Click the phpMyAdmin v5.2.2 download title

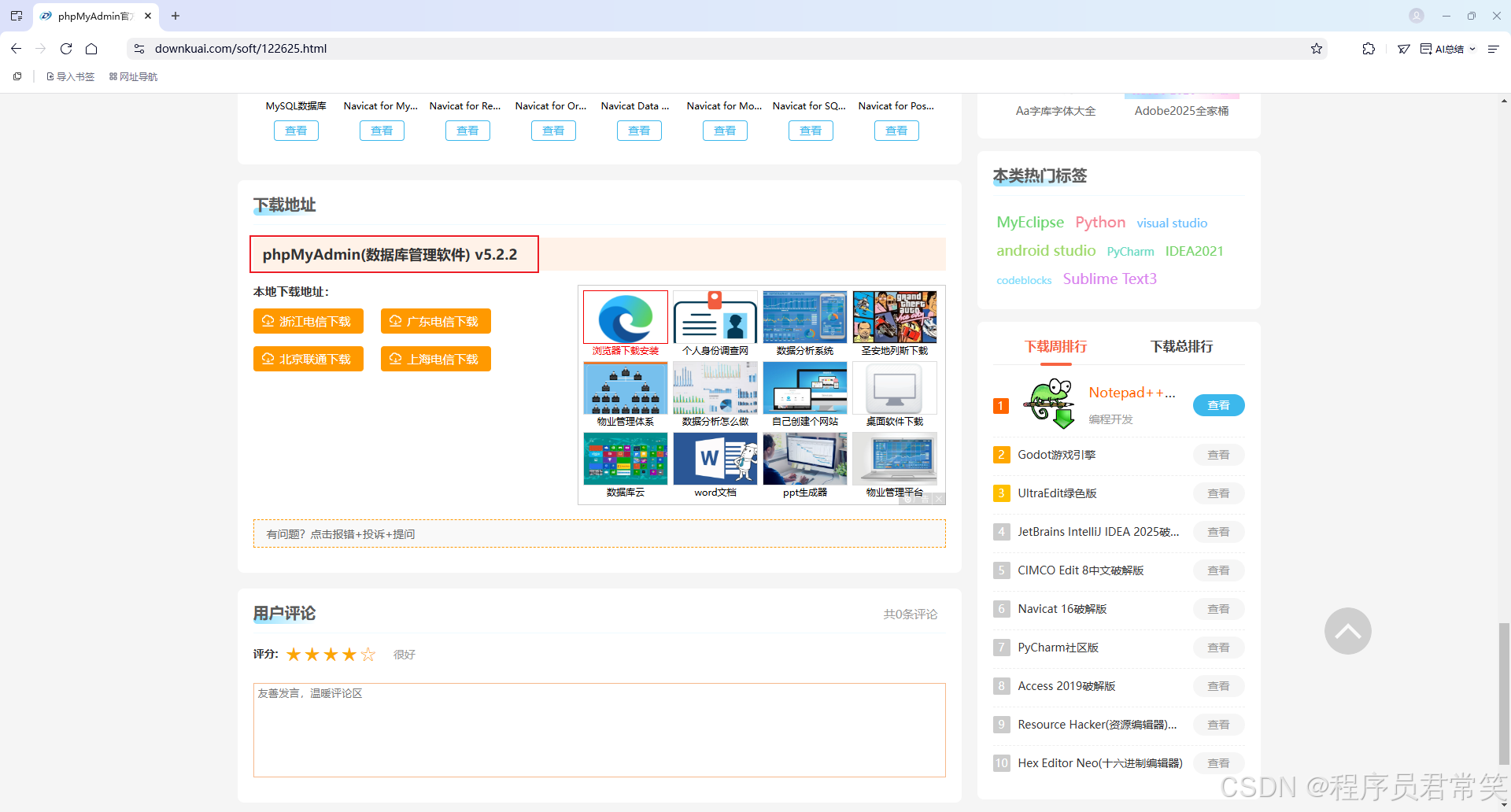point(390,254)
